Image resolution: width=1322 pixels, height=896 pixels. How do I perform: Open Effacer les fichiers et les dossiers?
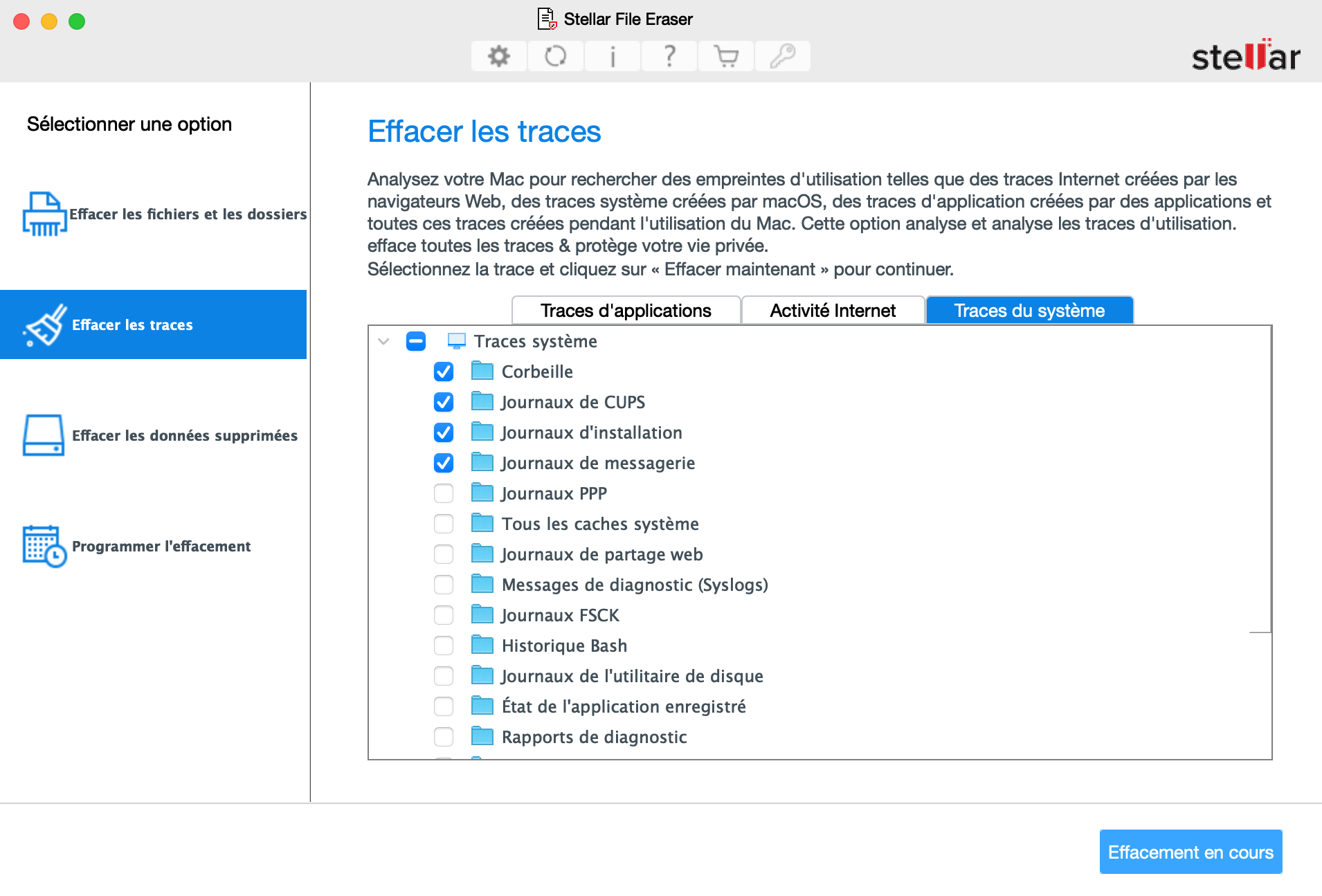coord(154,214)
